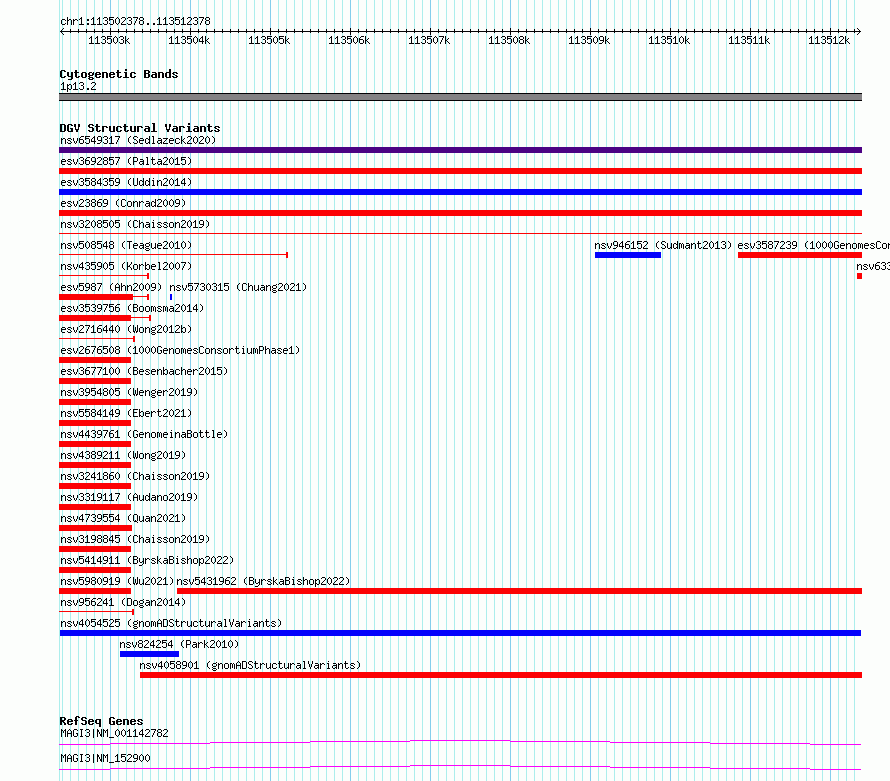This screenshot has height=781, width=890.
Task: Select nsv956241 (Dogan2014) label
Action: pyautogui.click(x=123, y=602)
